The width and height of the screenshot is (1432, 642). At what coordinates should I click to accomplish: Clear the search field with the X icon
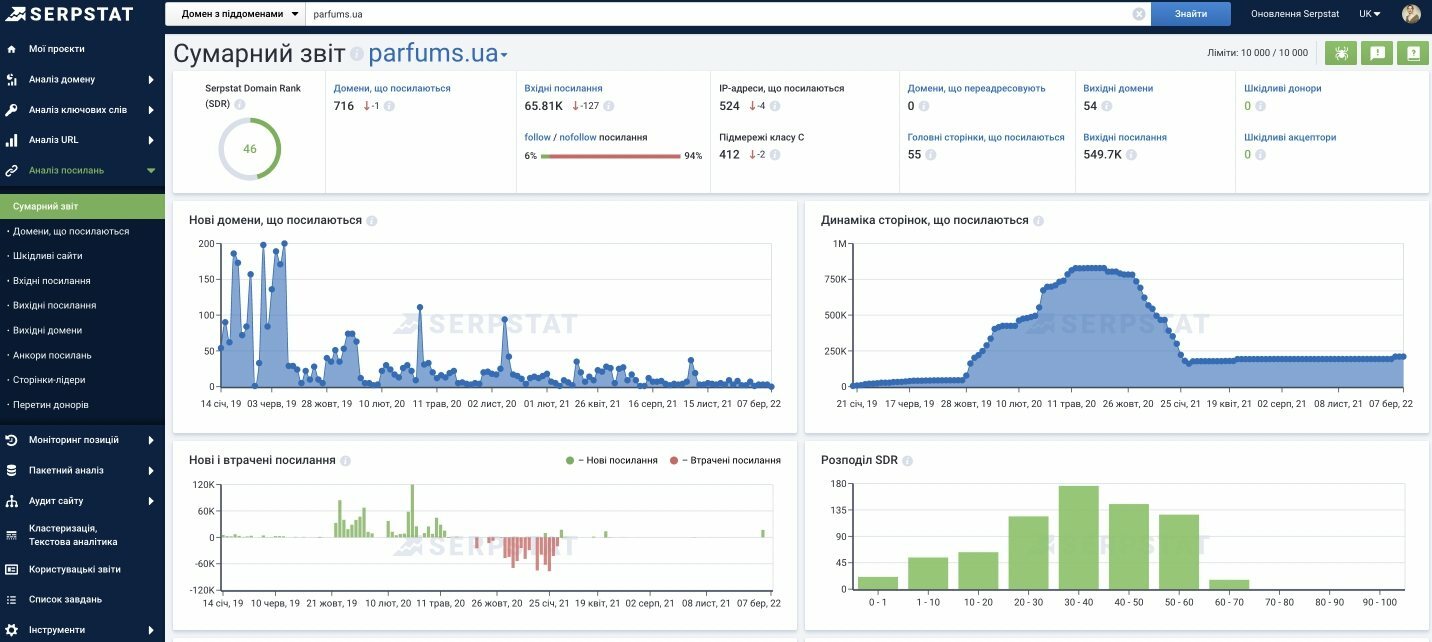pos(1138,14)
